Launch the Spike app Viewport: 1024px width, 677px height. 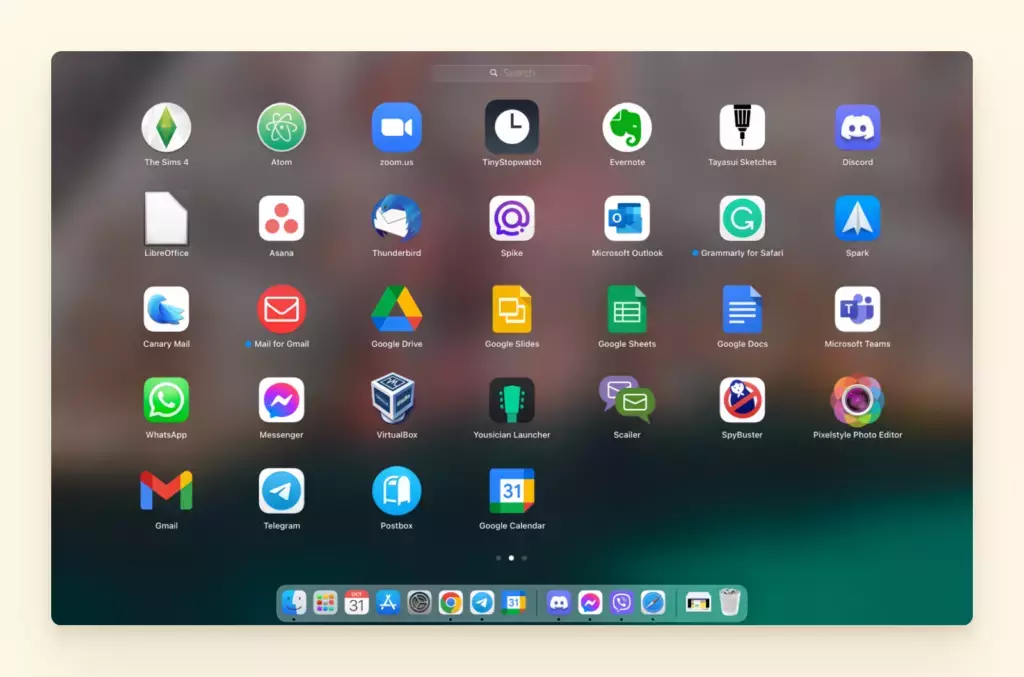coord(512,218)
